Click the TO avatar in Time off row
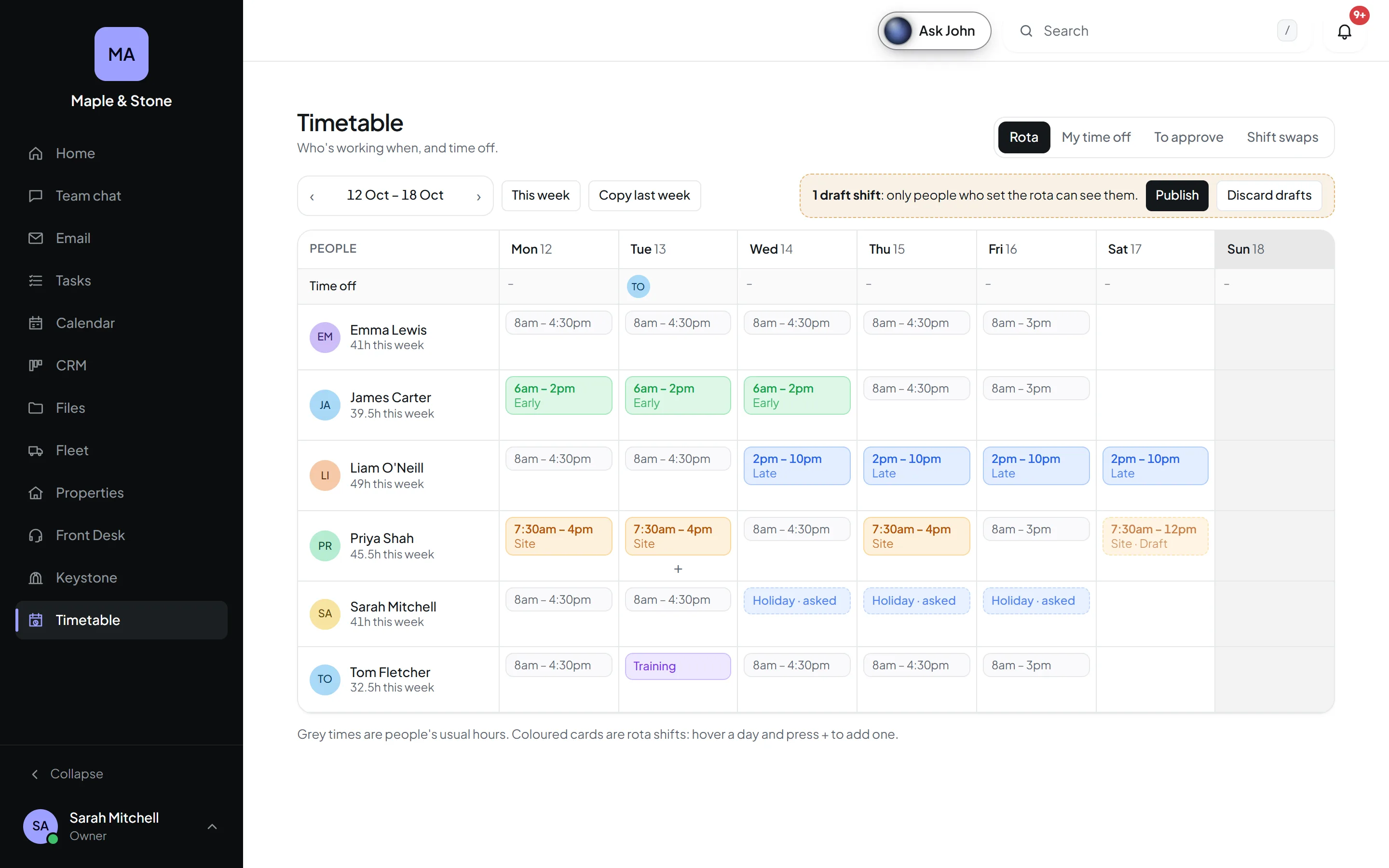Image resolution: width=1389 pixels, height=868 pixels. 638,286
